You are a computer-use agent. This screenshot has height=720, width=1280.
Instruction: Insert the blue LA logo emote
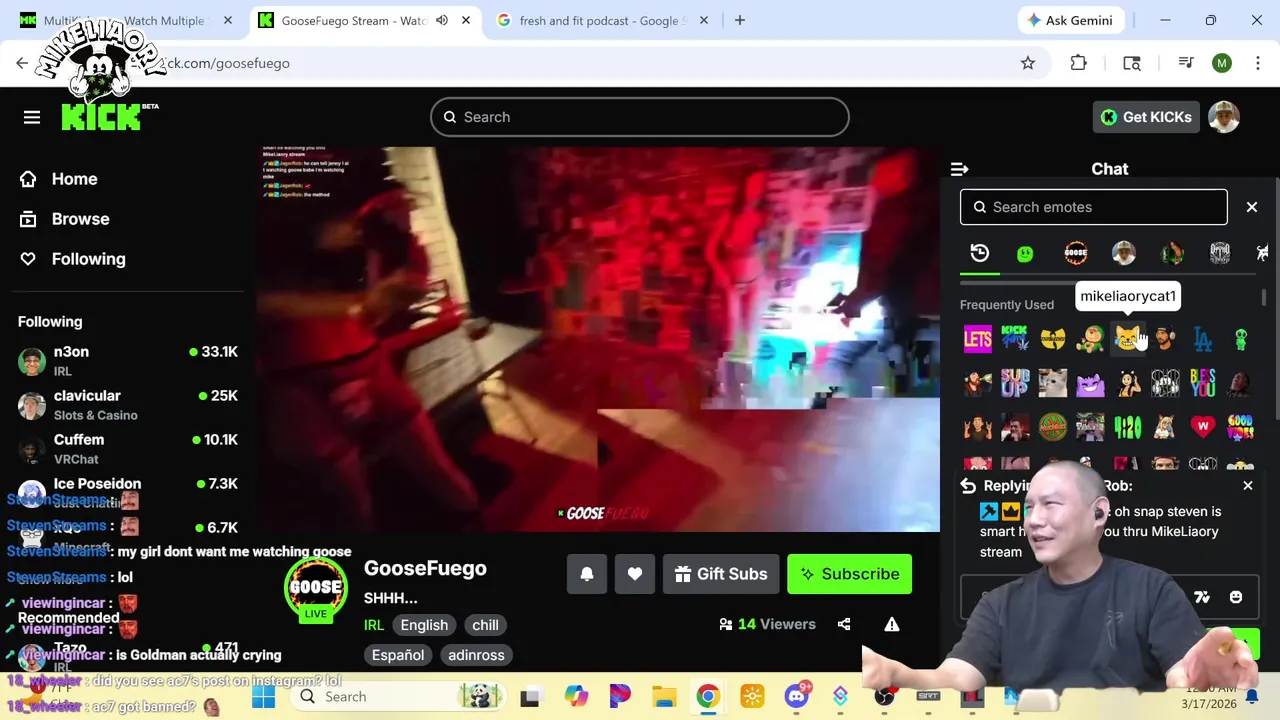click(x=1203, y=339)
